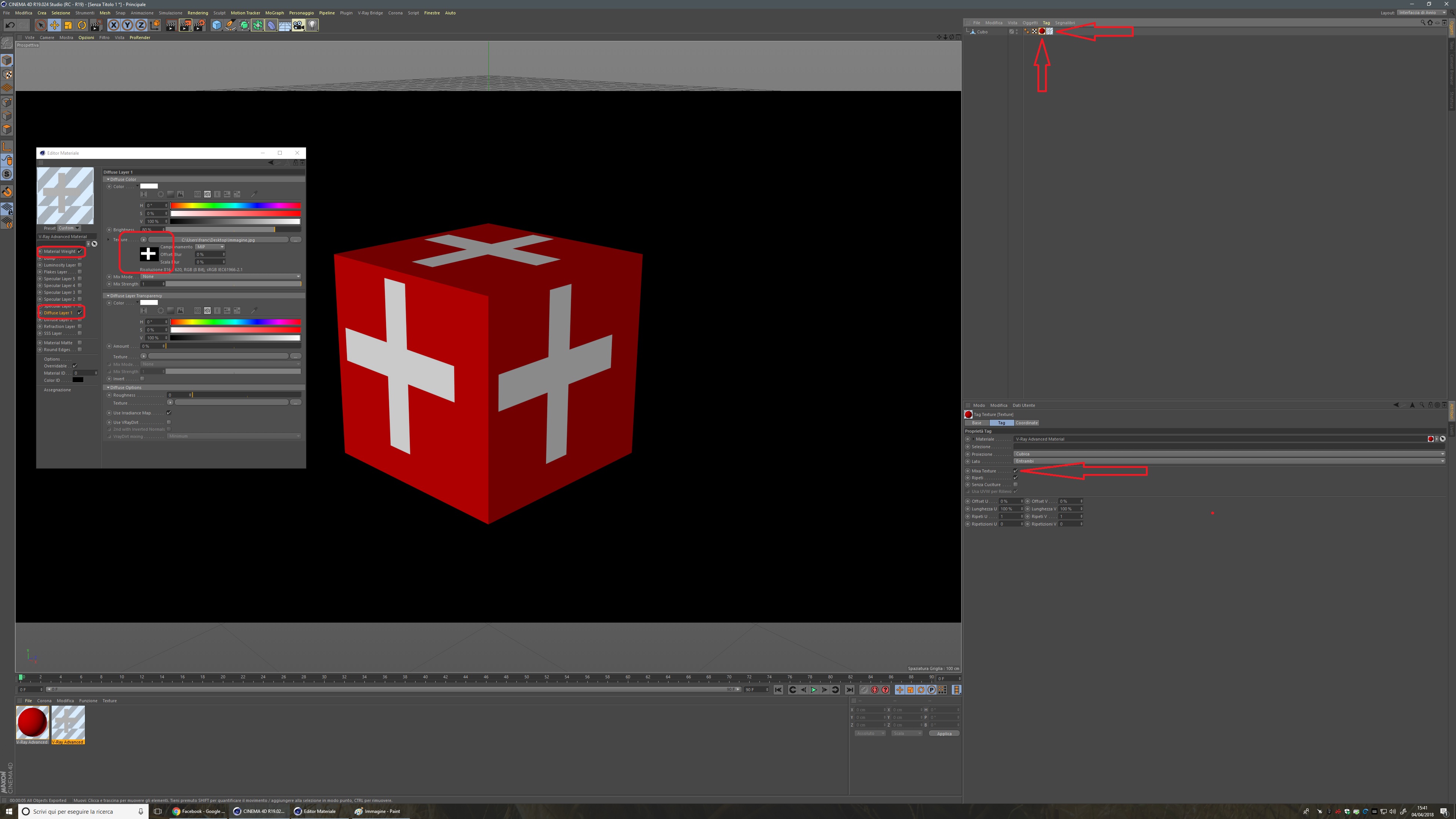Open the render settings icon
The width and height of the screenshot is (1456, 819).
[x=199, y=25]
